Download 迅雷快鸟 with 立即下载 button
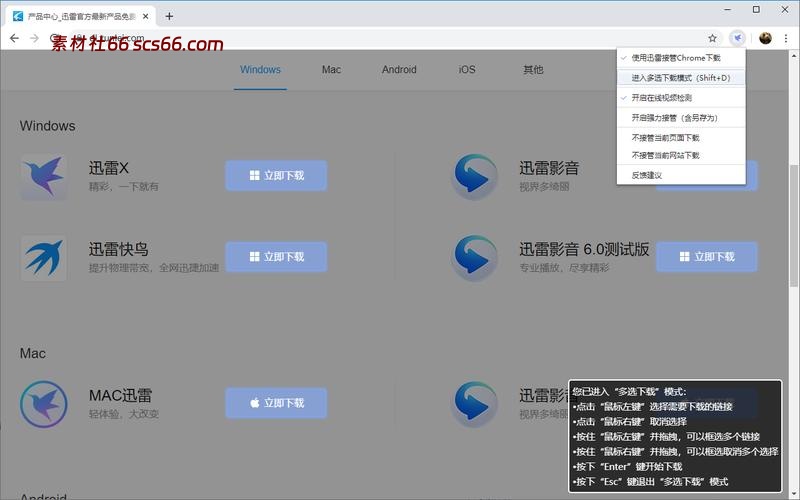 [x=276, y=257]
